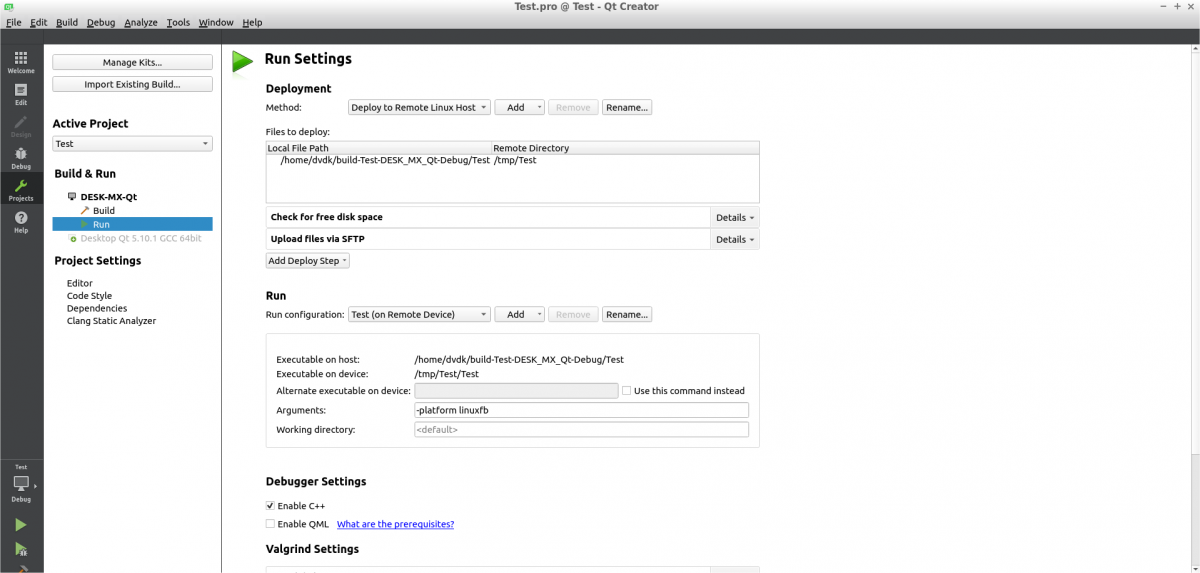Open the Welcome mode in sidebar
The height and width of the screenshot is (573, 1200).
(21, 62)
